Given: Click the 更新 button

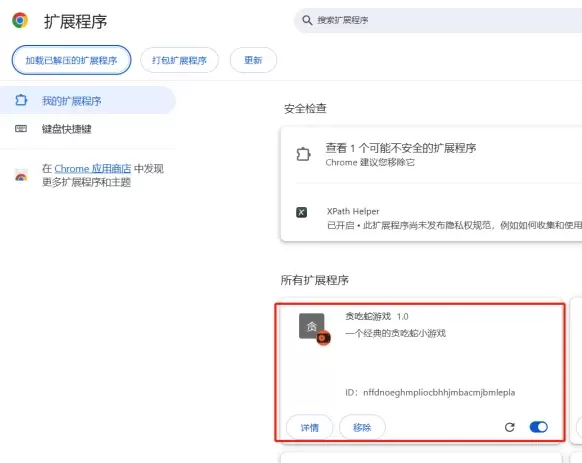Looking at the screenshot, I should coord(253,60).
